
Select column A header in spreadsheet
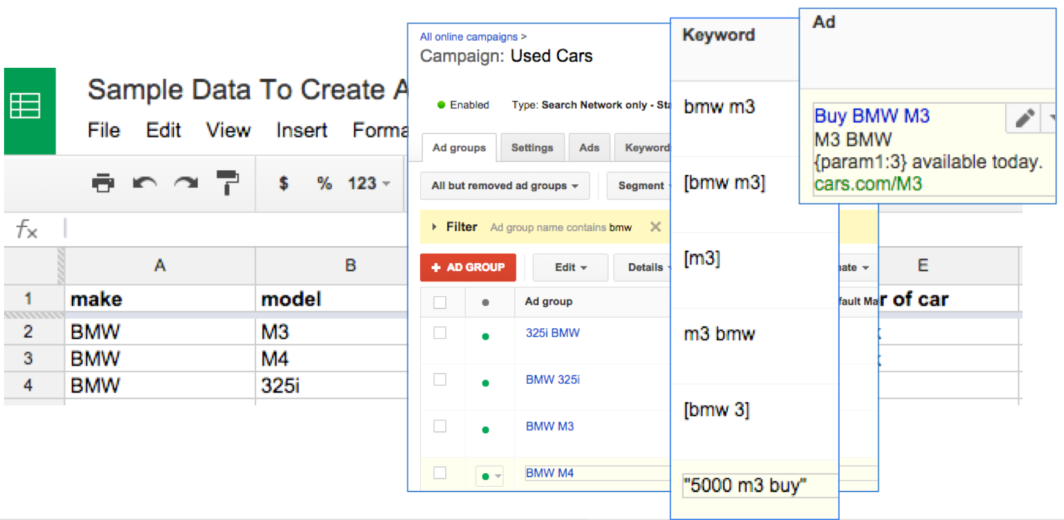tap(160, 266)
